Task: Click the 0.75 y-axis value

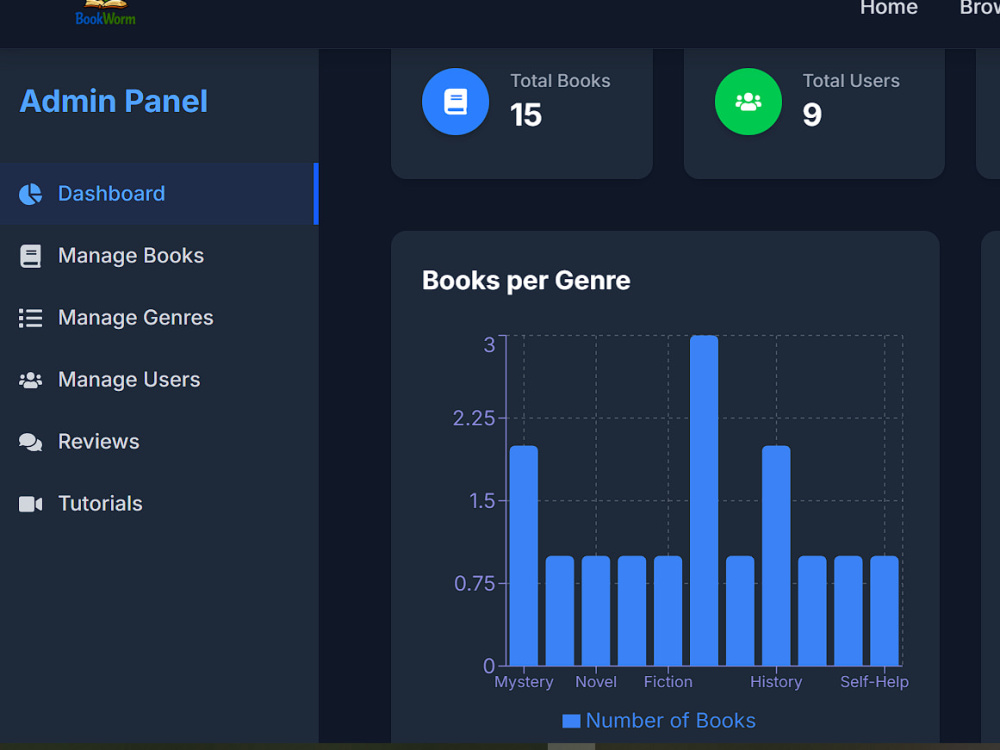Action: pos(474,584)
